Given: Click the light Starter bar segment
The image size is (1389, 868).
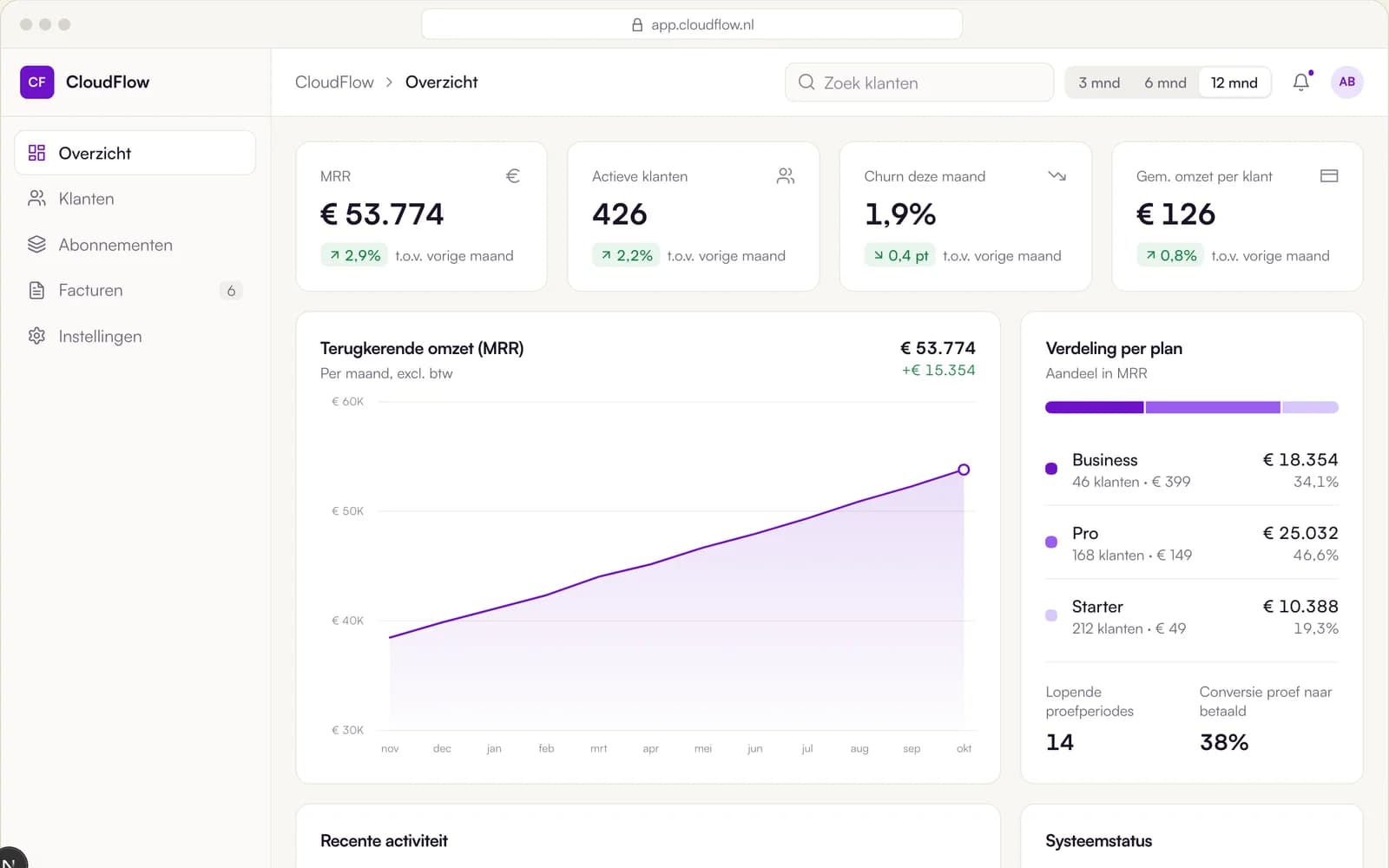Looking at the screenshot, I should point(1310,407).
